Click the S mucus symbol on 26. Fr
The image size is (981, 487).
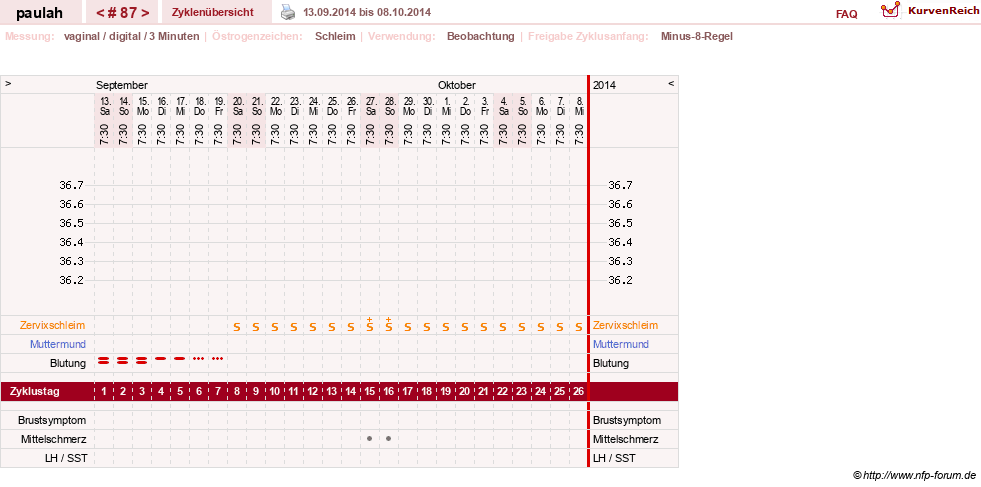click(x=351, y=327)
